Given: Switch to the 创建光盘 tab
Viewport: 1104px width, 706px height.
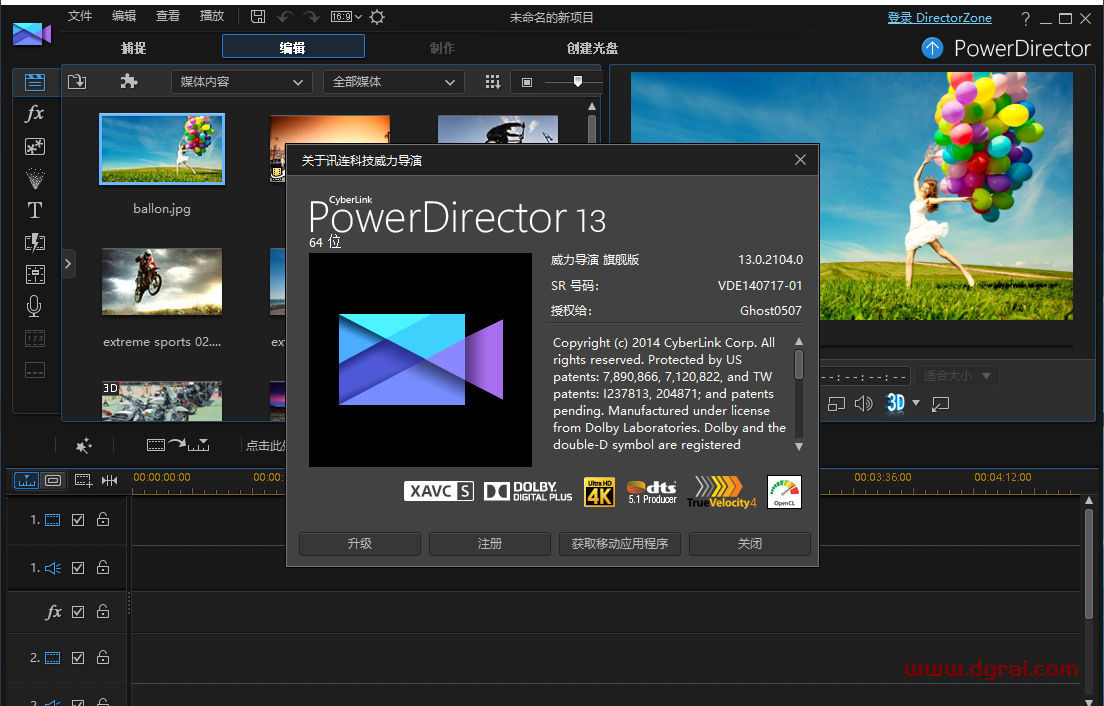Looking at the screenshot, I should tap(592, 48).
